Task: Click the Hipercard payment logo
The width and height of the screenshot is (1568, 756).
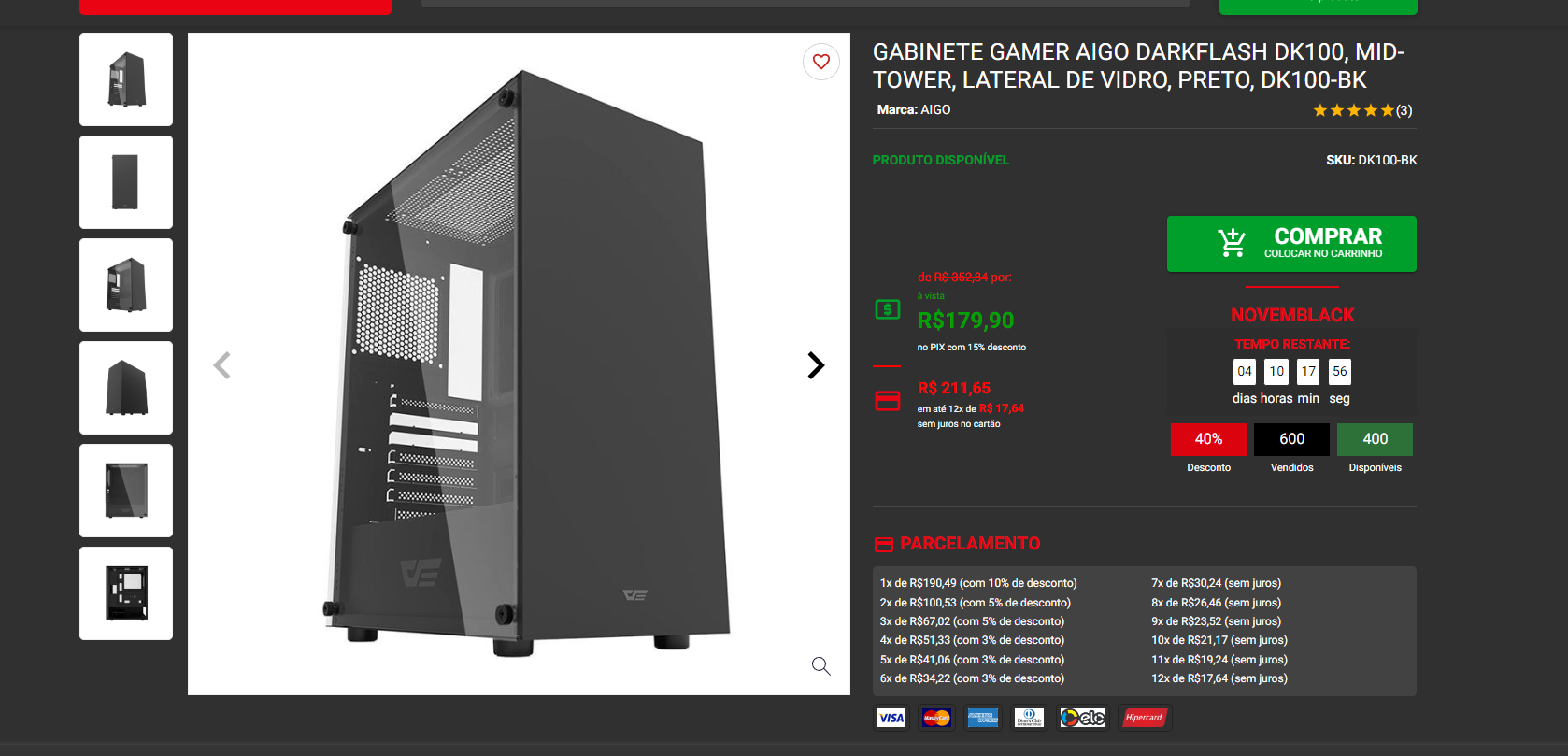Action: pyautogui.click(x=1144, y=718)
